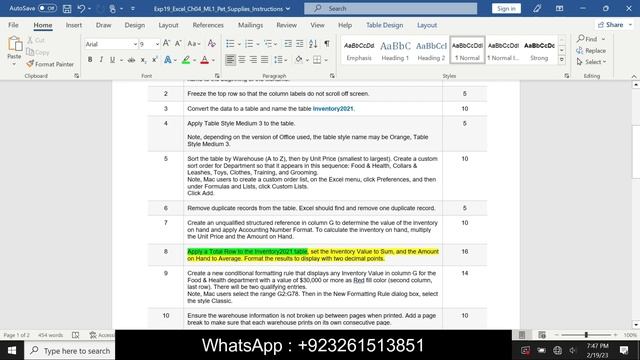Open numbering list dropdown arrow
This screenshot has height=360, width=640.
pyautogui.click(x=258, y=44)
